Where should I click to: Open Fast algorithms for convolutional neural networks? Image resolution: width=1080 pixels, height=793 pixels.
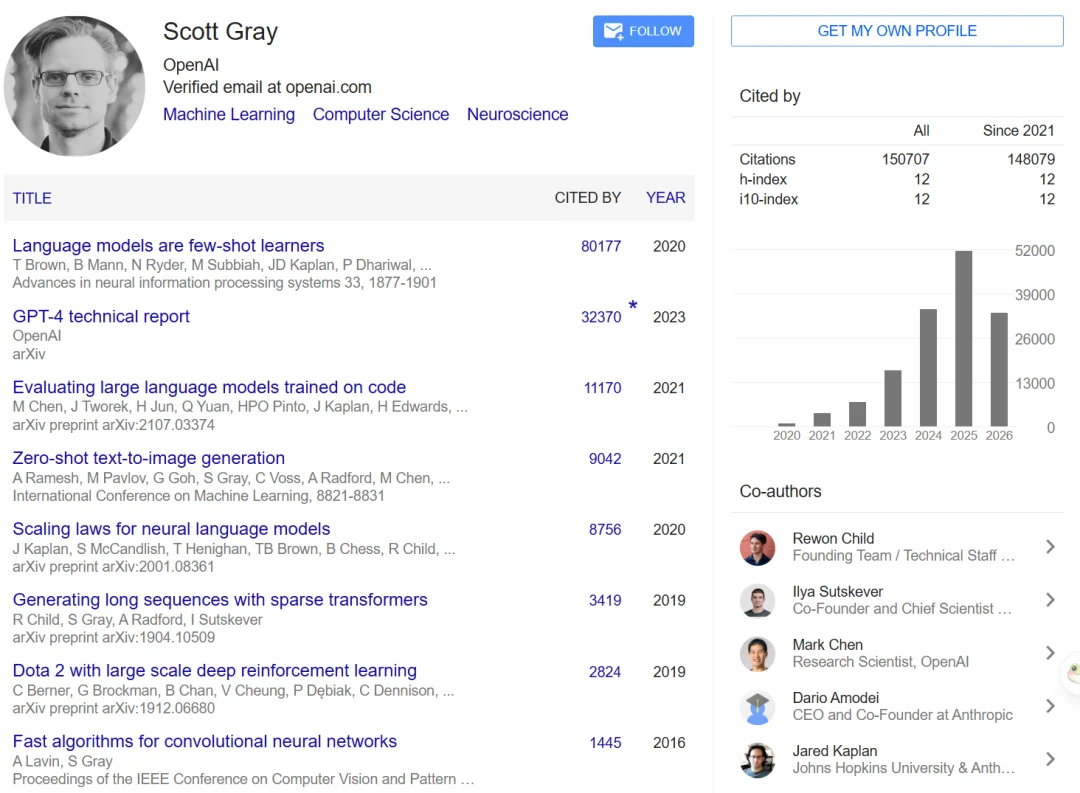[205, 742]
